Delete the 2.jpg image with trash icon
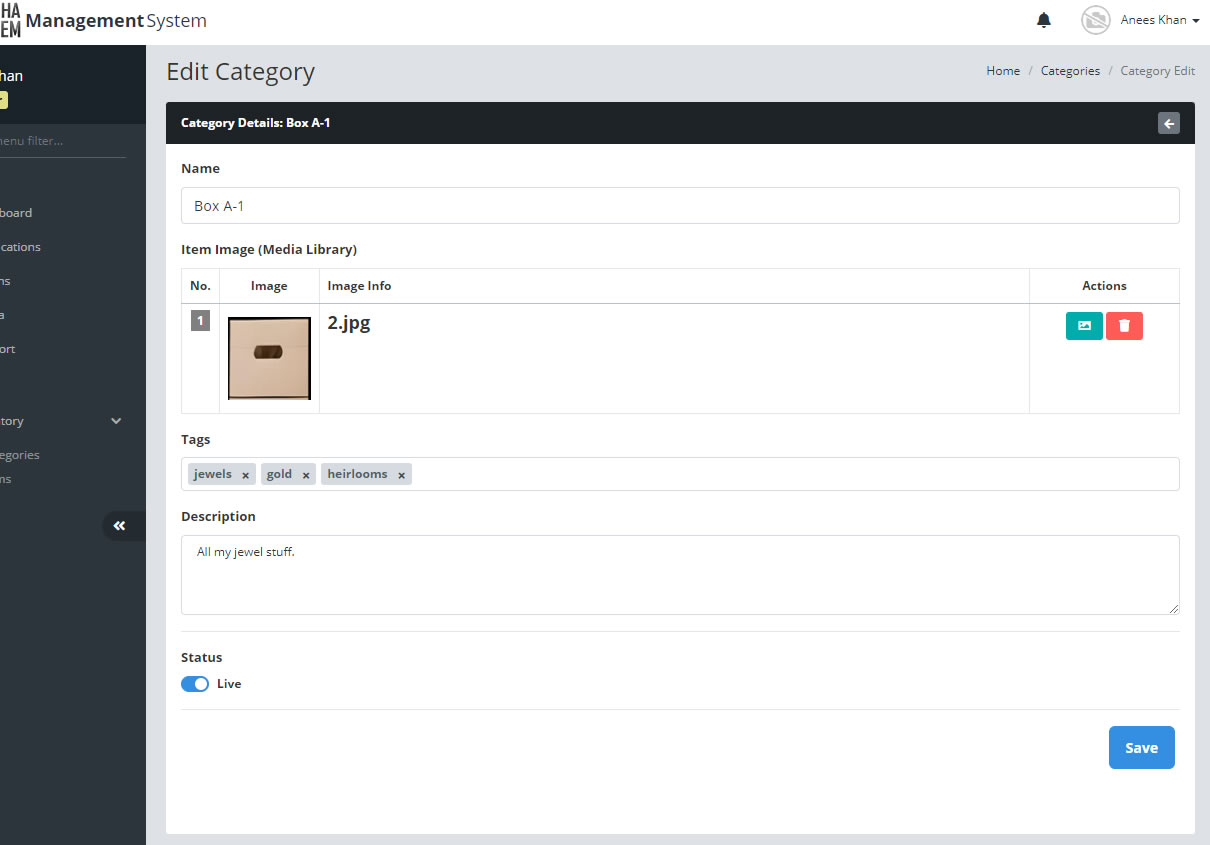This screenshot has width=1210, height=845. tap(1124, 326)
